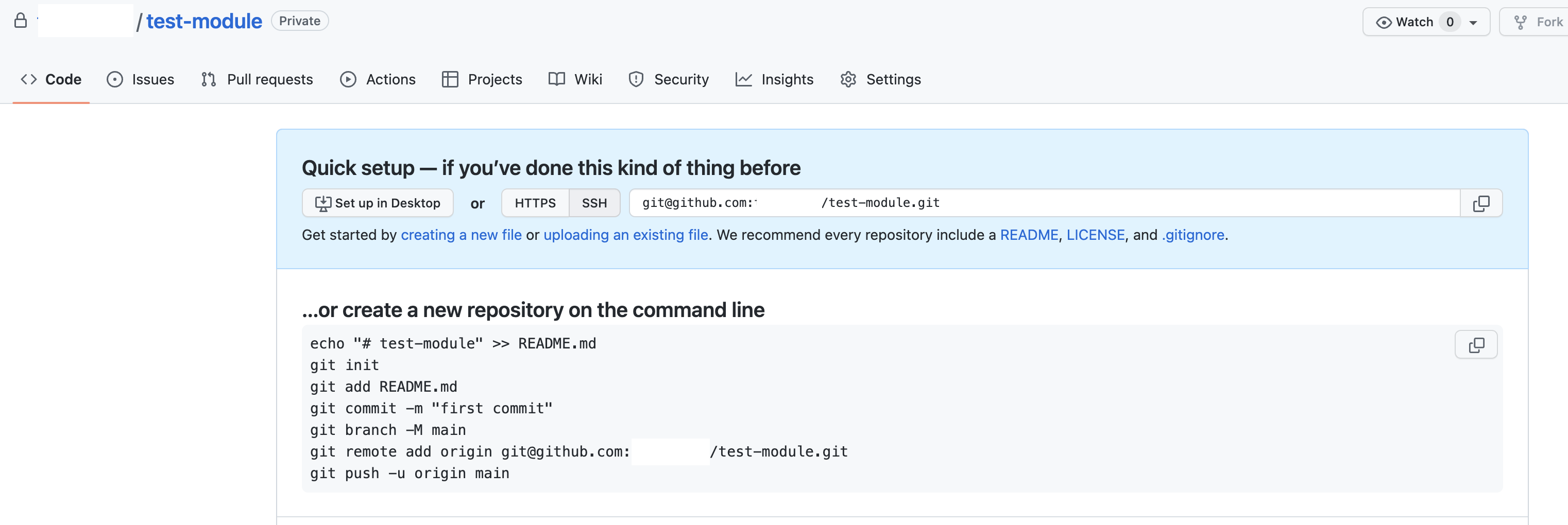Image resolution: width=1568 pixels, height=525 pixels.
Task: Open the creating a new file link
Action: (x=461, y=235)
